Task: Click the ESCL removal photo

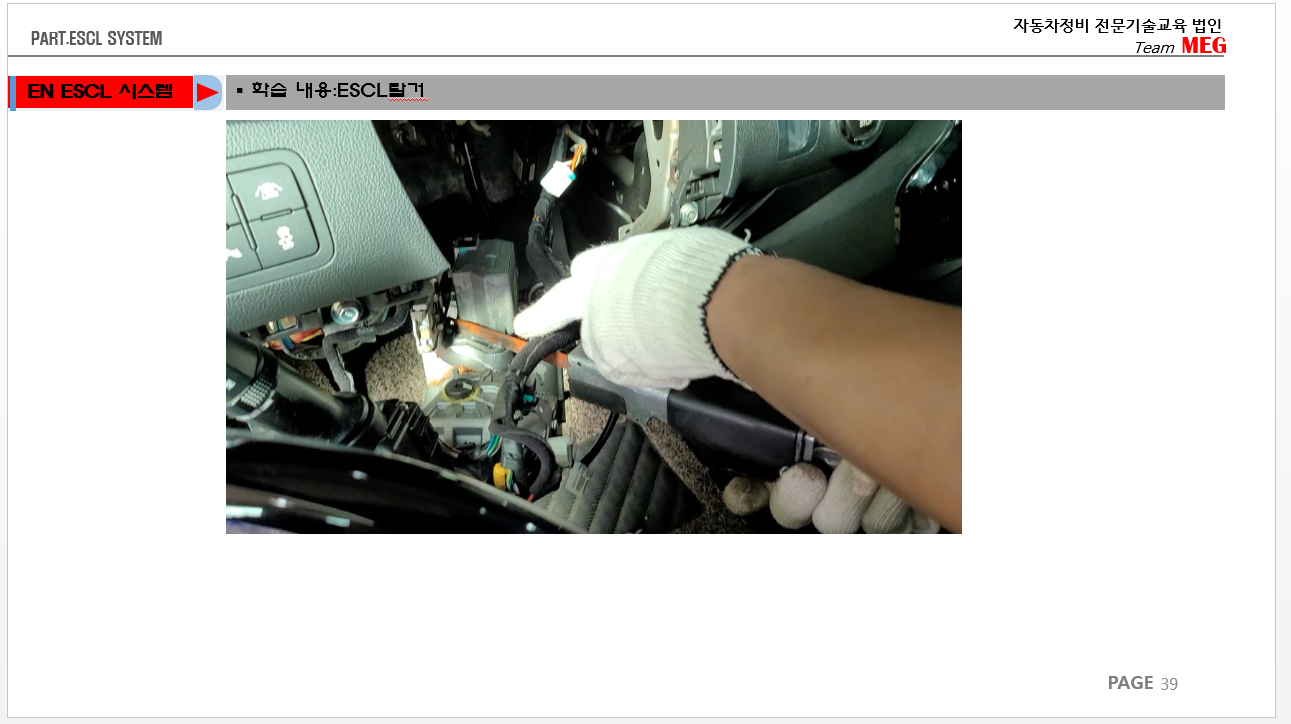Action: 594,327
